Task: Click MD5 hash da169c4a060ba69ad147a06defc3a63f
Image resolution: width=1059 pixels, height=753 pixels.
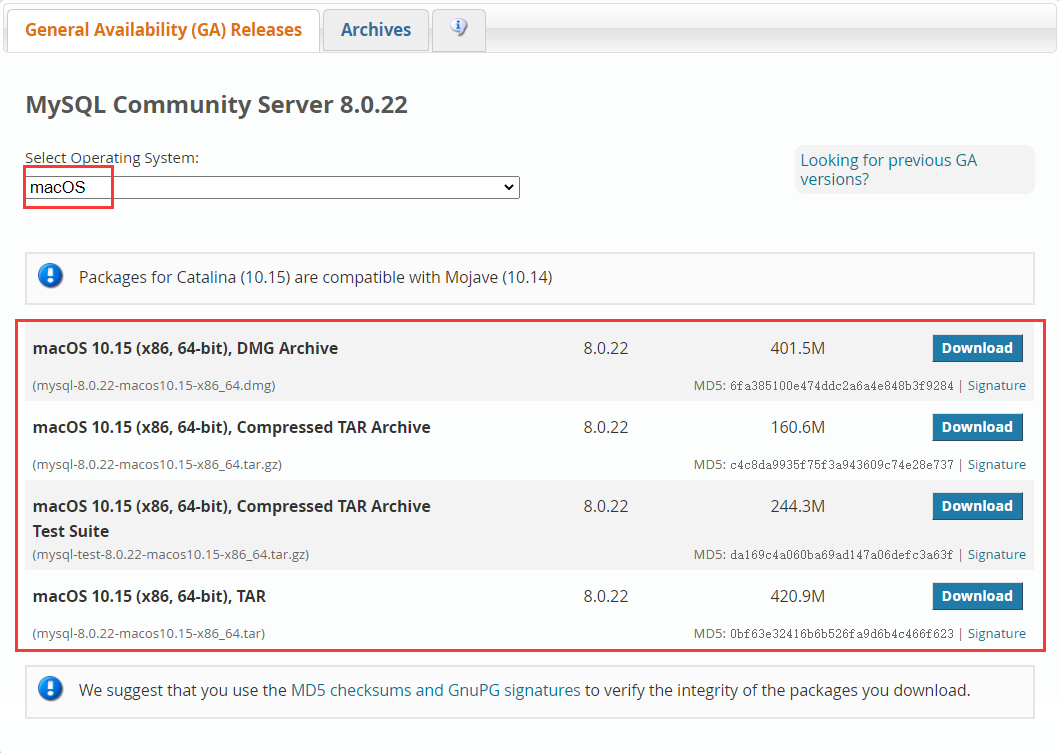Action: (842, 554)
